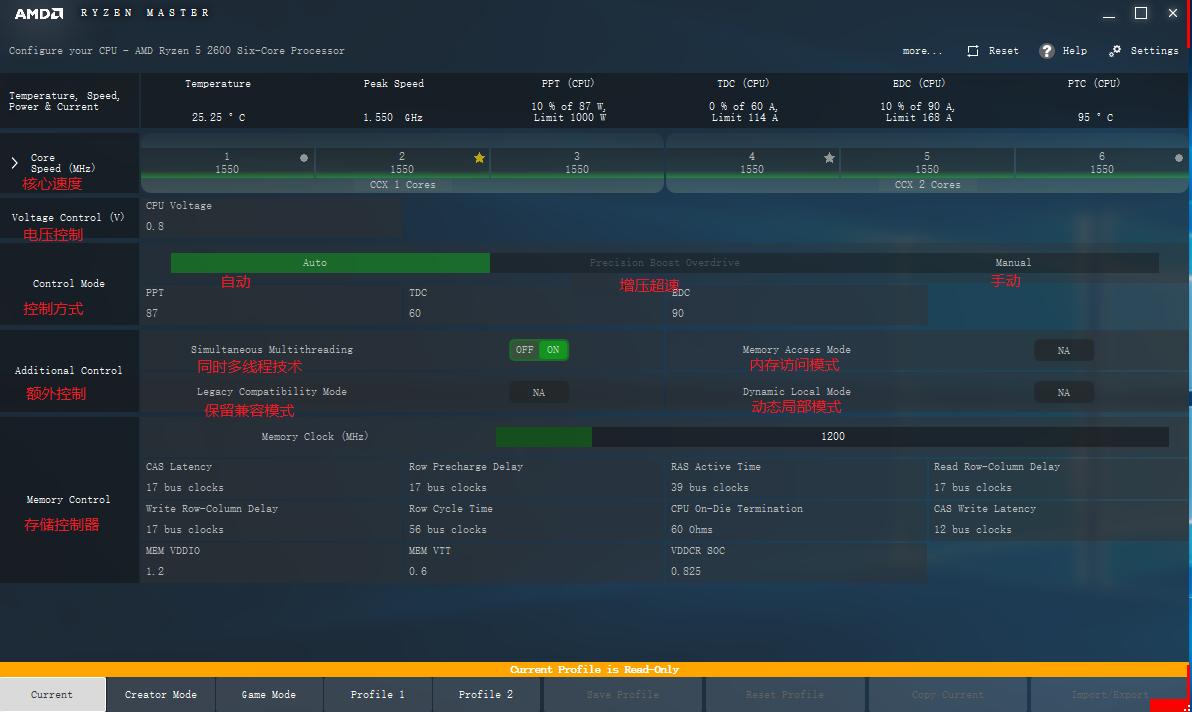
Task: Open Memory Access Mode NA selector
Action: coord(1063,351)
